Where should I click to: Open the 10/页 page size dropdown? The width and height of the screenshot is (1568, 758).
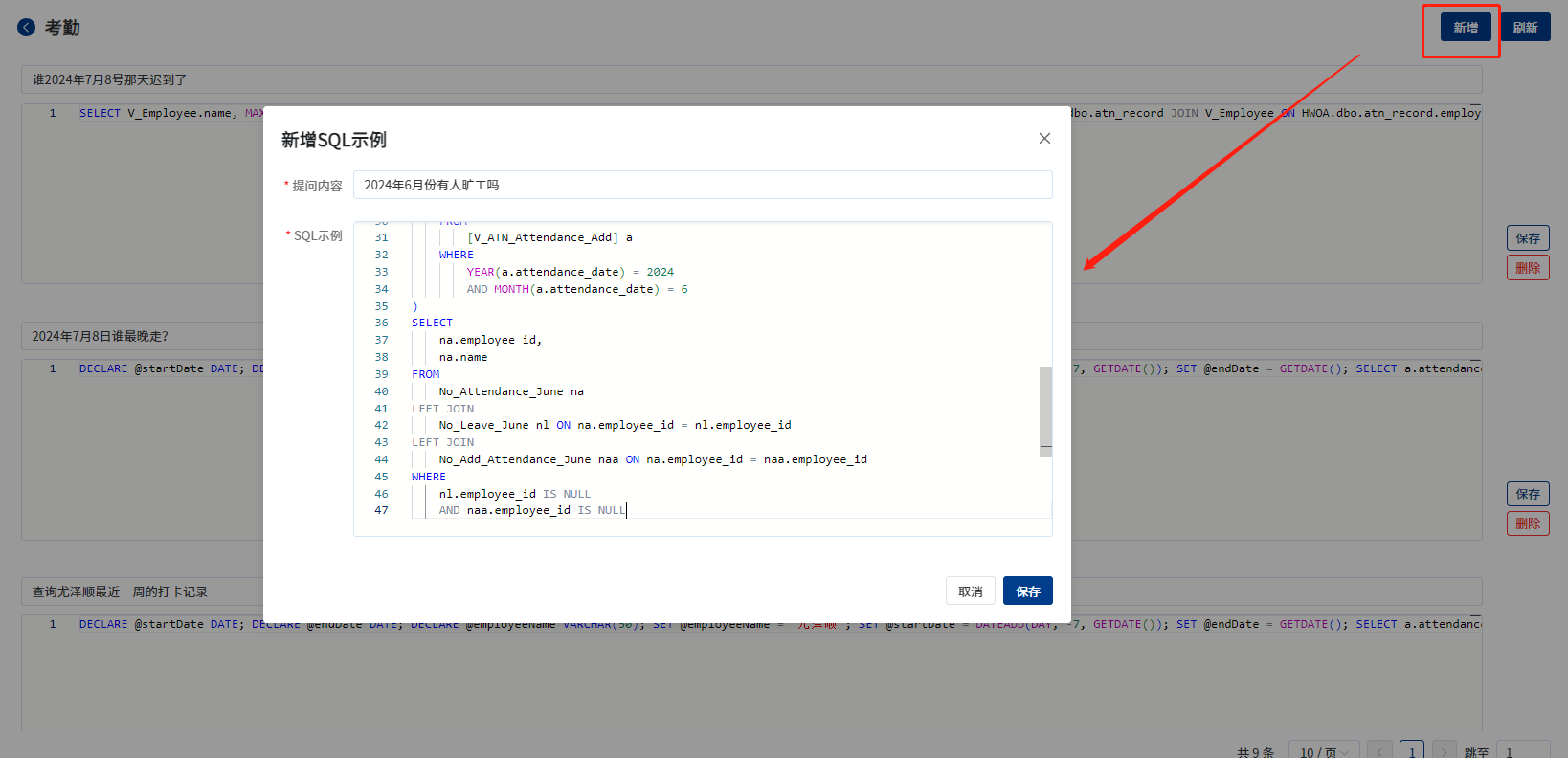coord(1323,751)
